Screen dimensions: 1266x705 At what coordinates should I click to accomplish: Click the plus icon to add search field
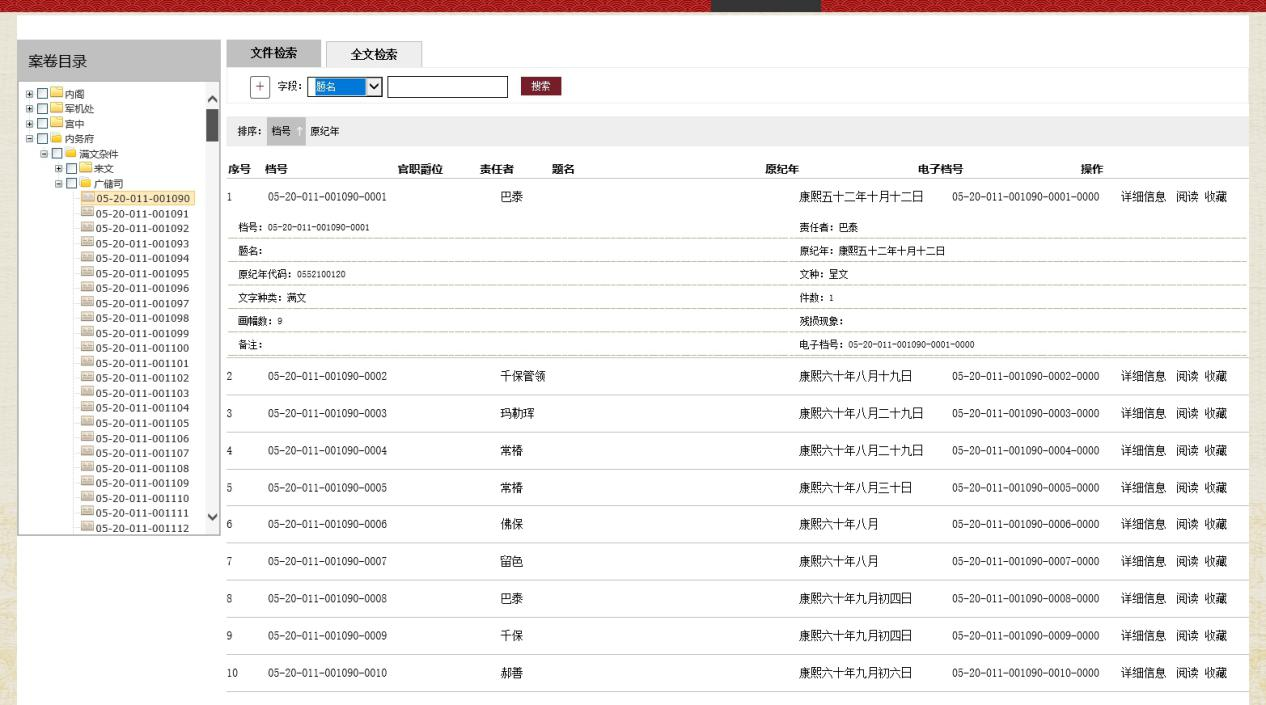coord(261,87)
